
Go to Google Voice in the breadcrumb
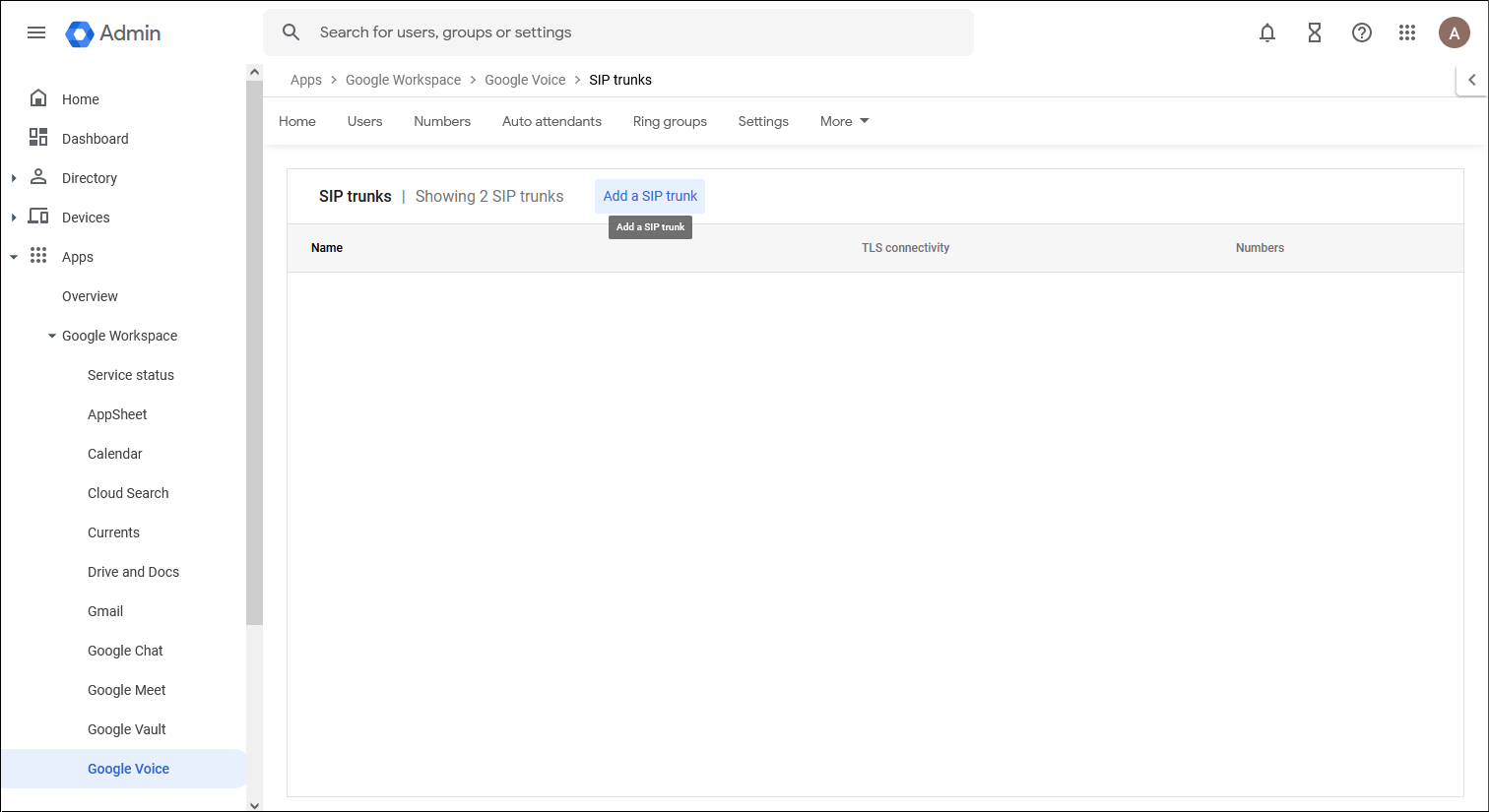[x=525, y=80]
